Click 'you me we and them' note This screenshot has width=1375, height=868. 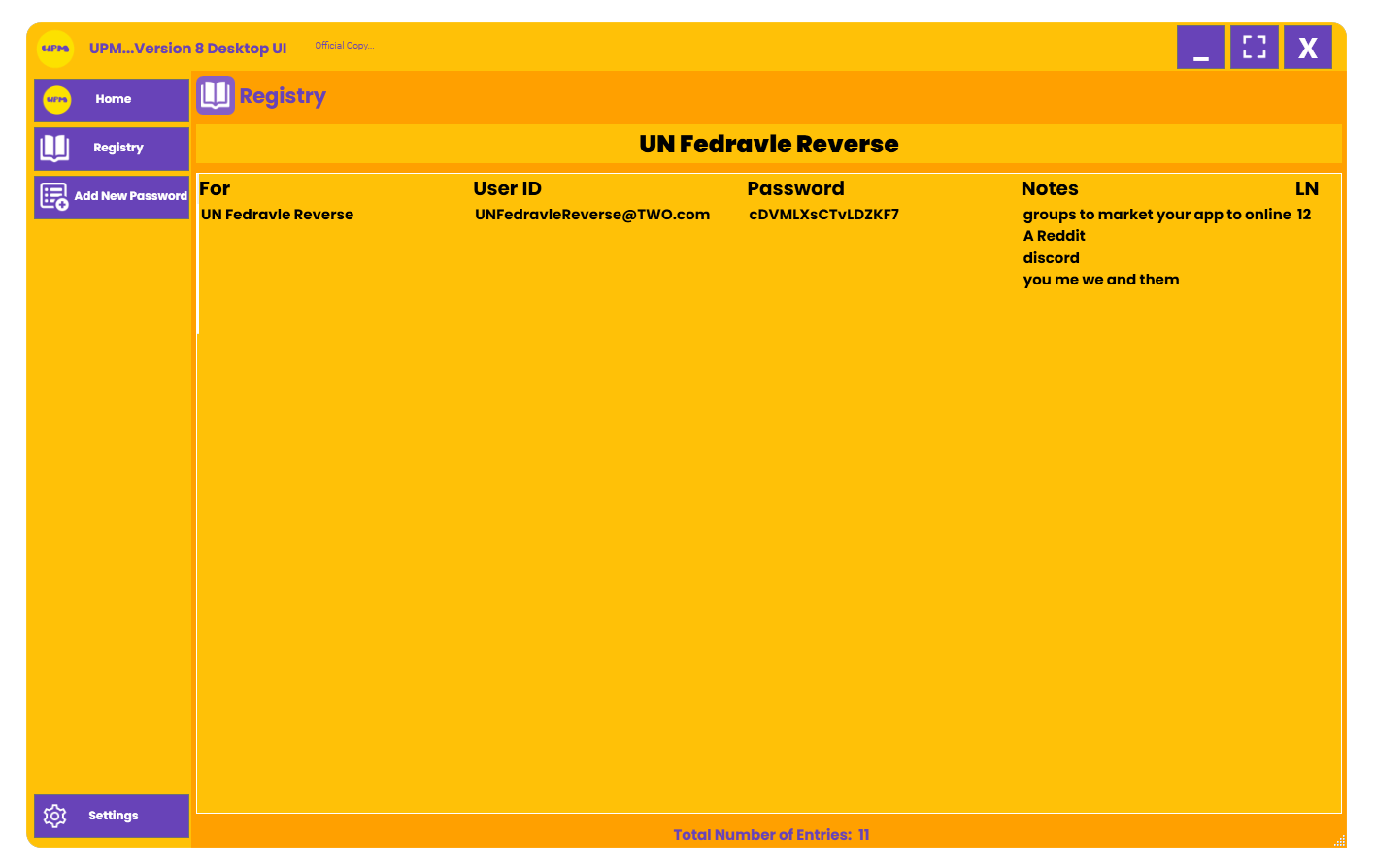1100,280
